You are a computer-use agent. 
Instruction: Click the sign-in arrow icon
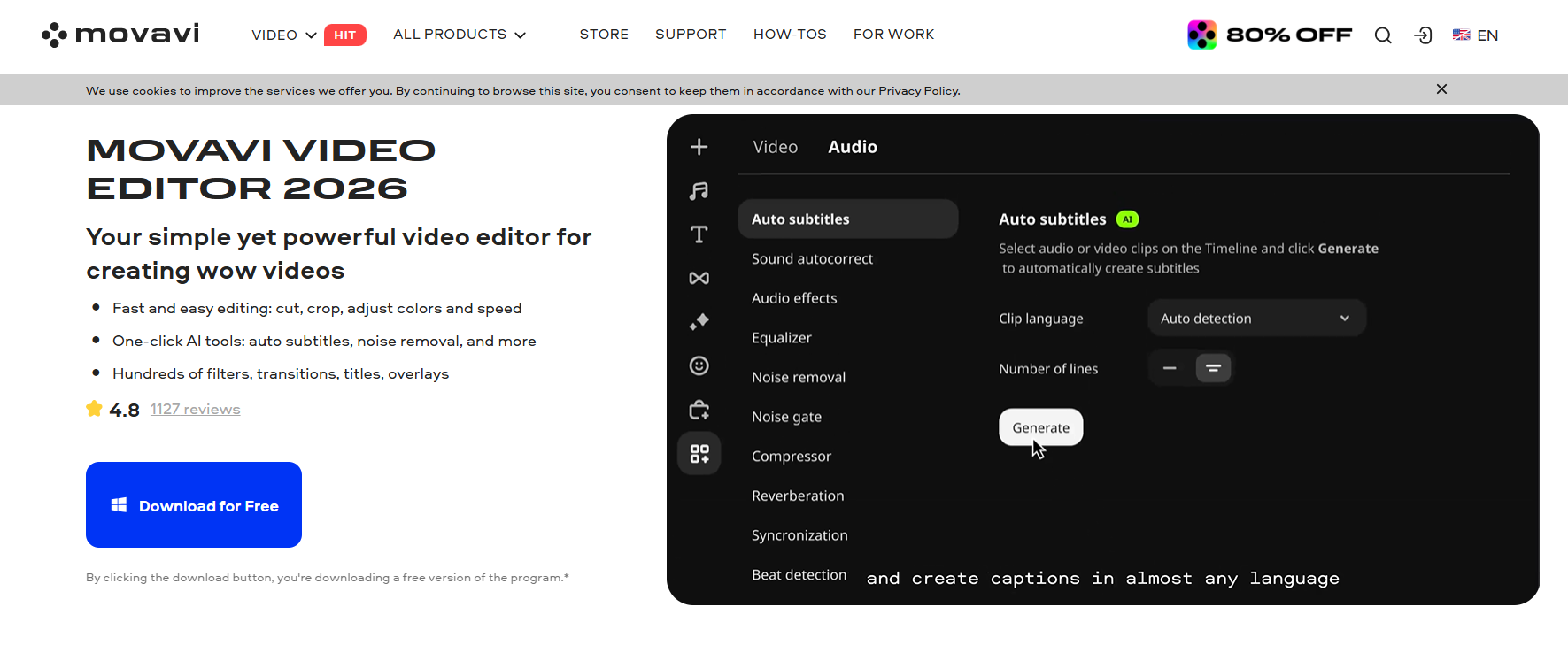coord(1423,35)
